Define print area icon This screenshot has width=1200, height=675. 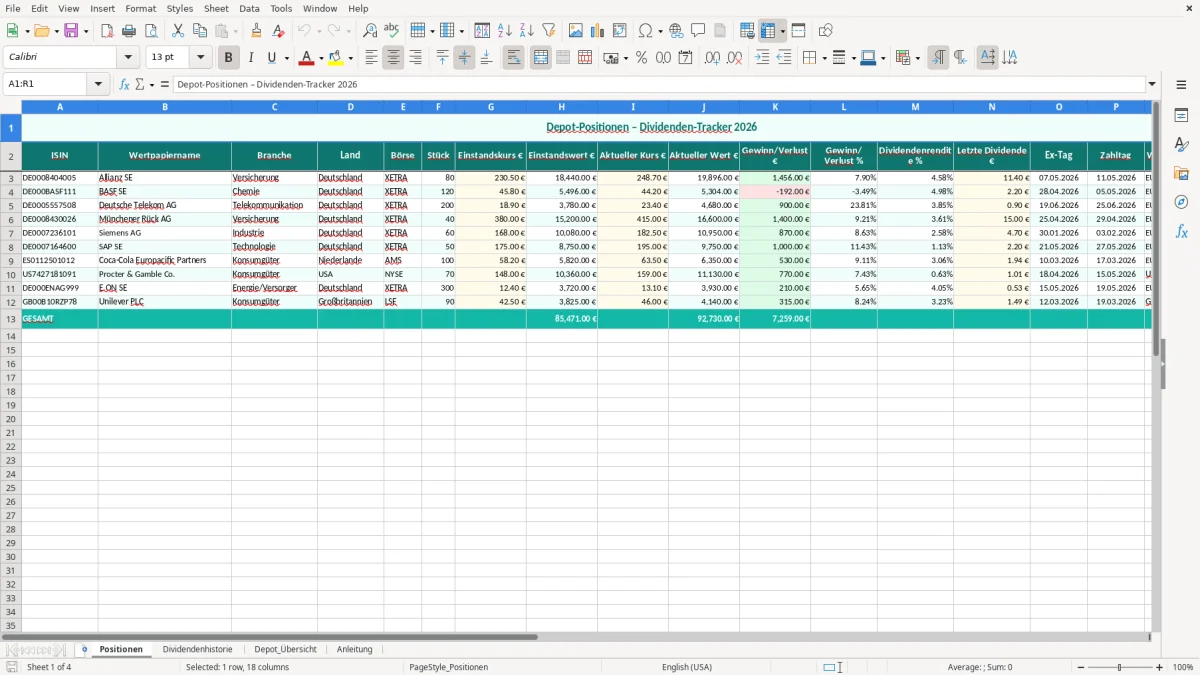pos(747,31)
